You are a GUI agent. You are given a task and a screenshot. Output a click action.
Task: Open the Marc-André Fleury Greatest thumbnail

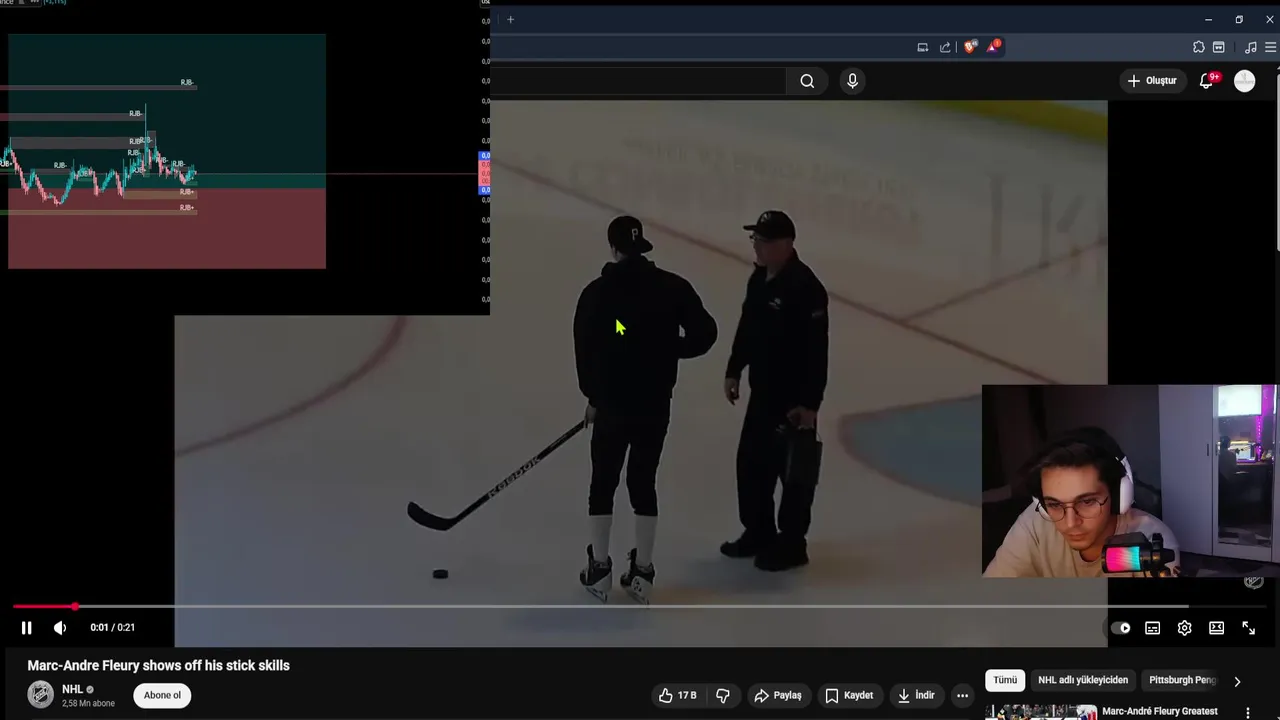click(1041, 712)
